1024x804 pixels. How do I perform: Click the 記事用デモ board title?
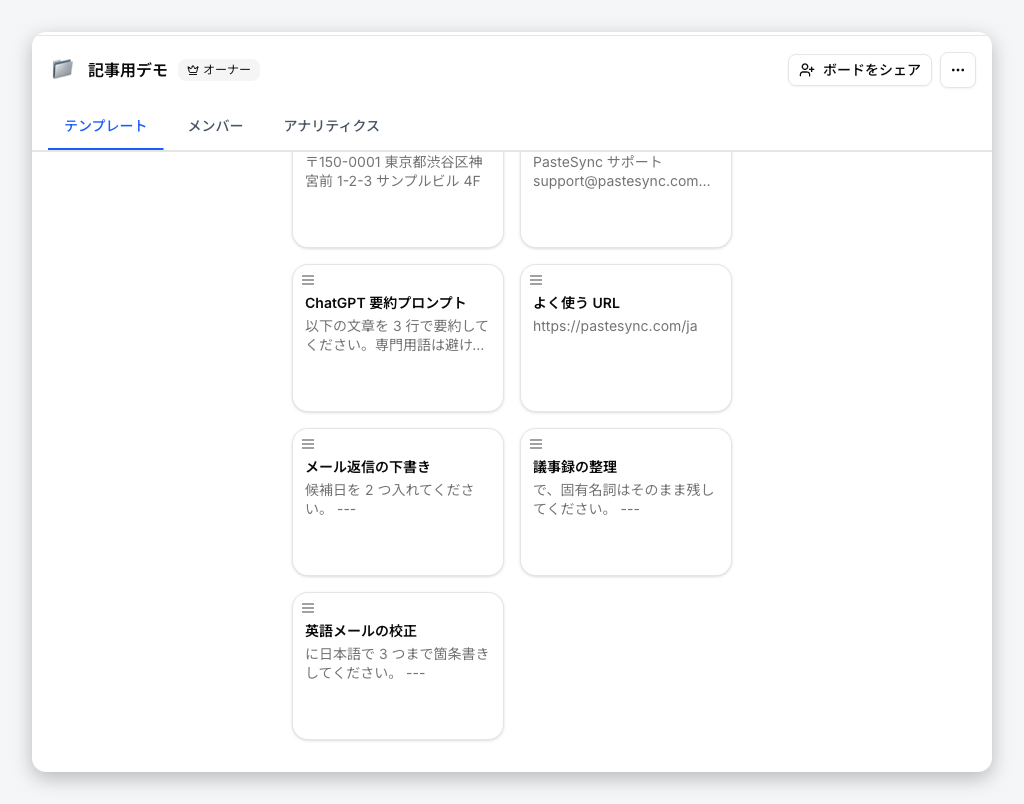point(128,70)
